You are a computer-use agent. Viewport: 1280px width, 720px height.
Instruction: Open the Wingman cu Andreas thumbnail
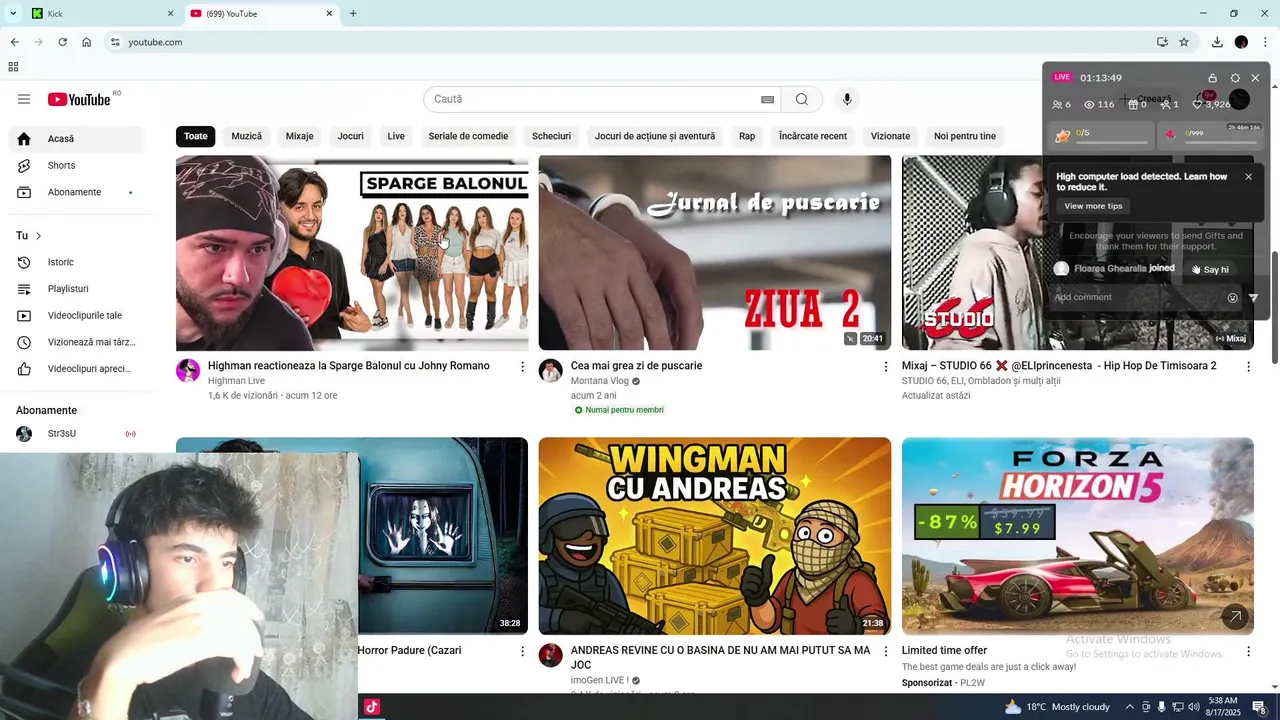pos(715,536)
